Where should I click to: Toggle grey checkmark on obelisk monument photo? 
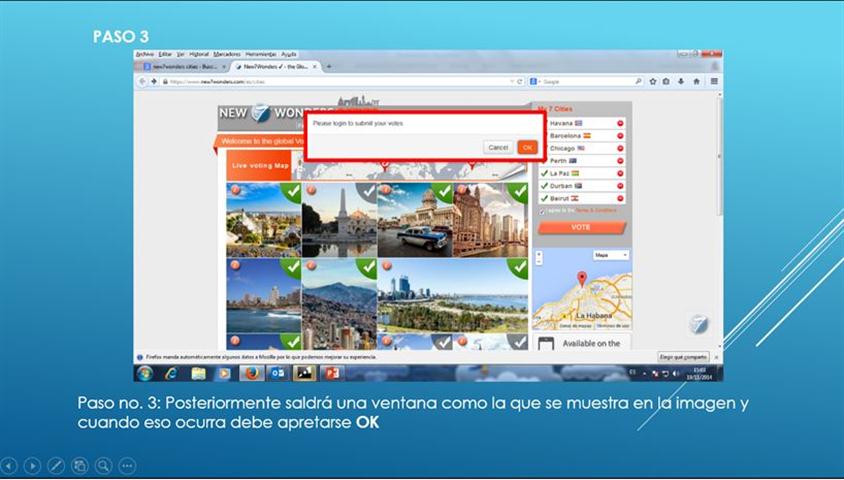click(x=368, y=190)
